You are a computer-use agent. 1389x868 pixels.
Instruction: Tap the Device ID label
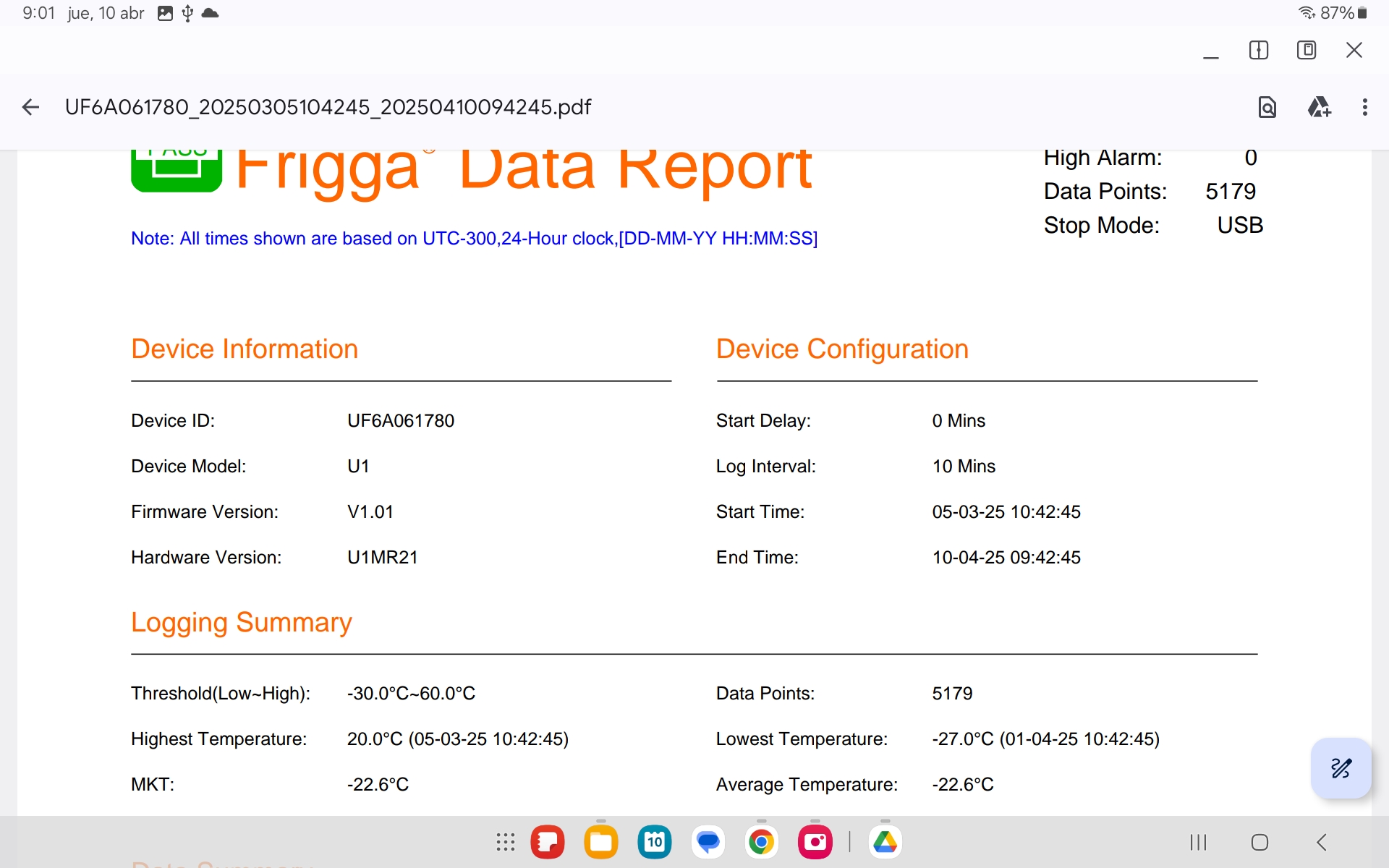pos(173,421)
